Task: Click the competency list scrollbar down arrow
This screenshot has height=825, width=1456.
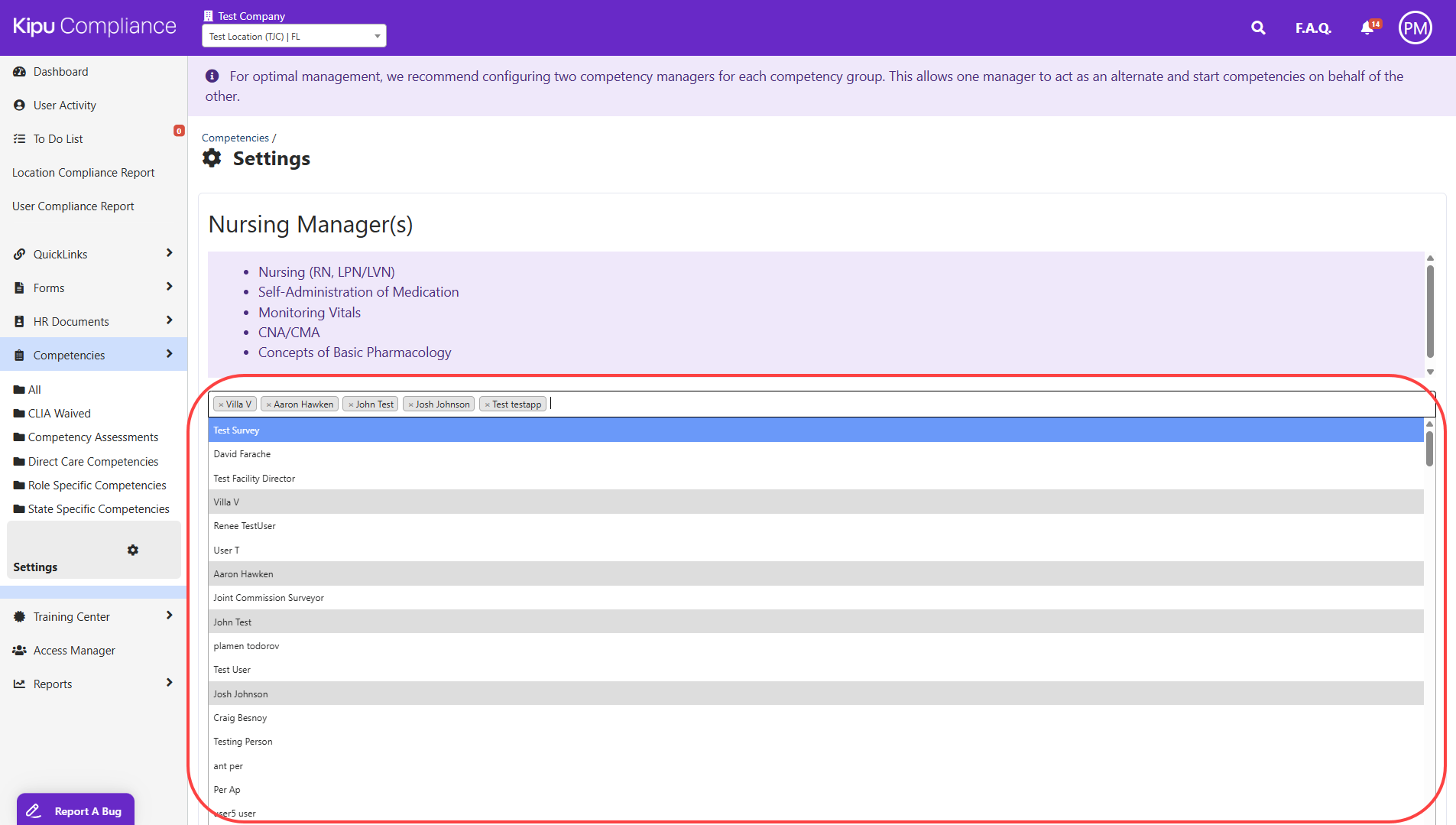Action: pyautogui.click(x=1430, y=372)
